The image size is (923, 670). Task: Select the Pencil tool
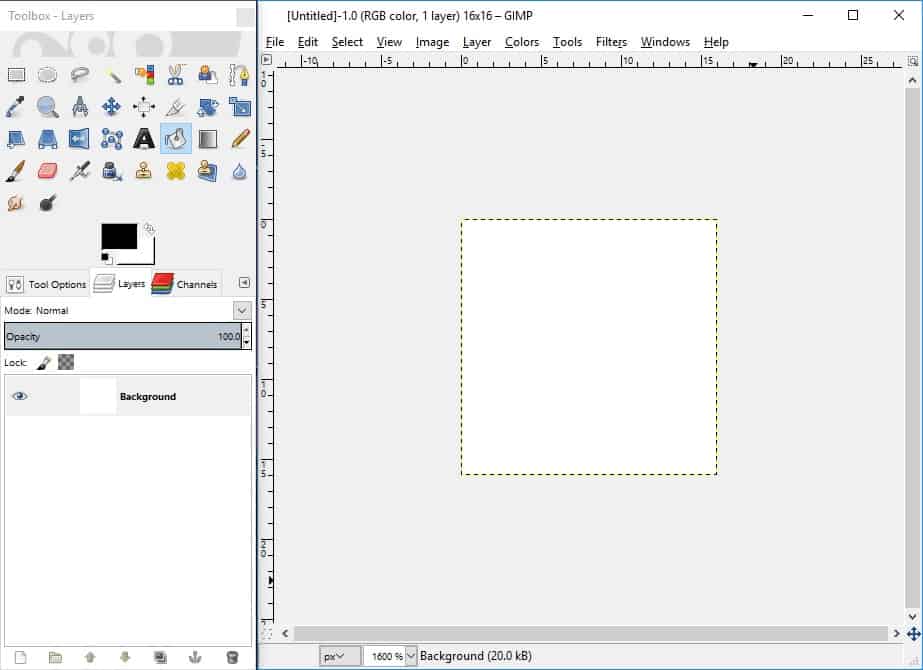[x=240, y=139]
